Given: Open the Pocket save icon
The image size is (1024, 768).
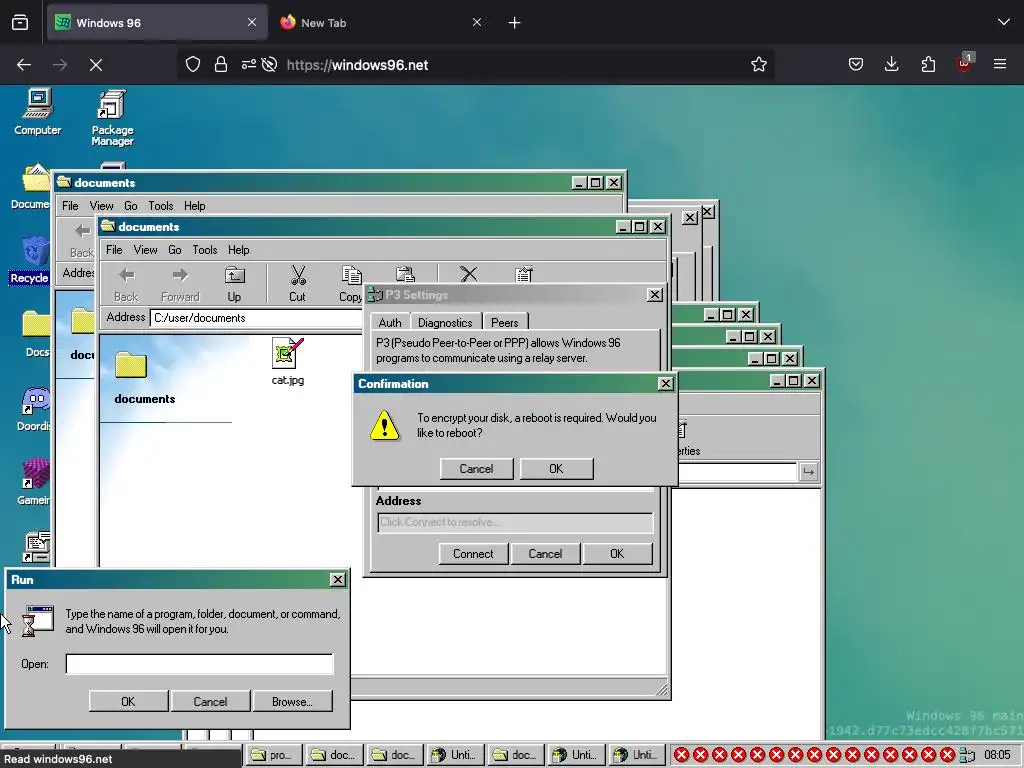Looking at the screenshot, I should tap(856, 65).
